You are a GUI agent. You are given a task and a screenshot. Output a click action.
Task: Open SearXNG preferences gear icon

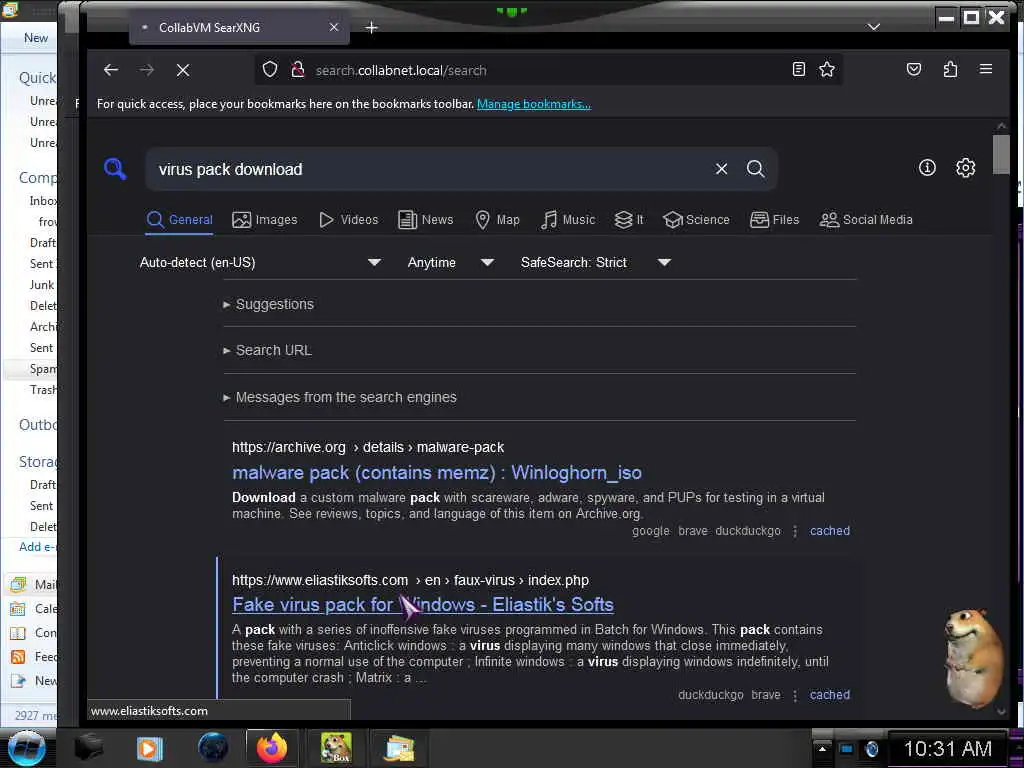965,168
